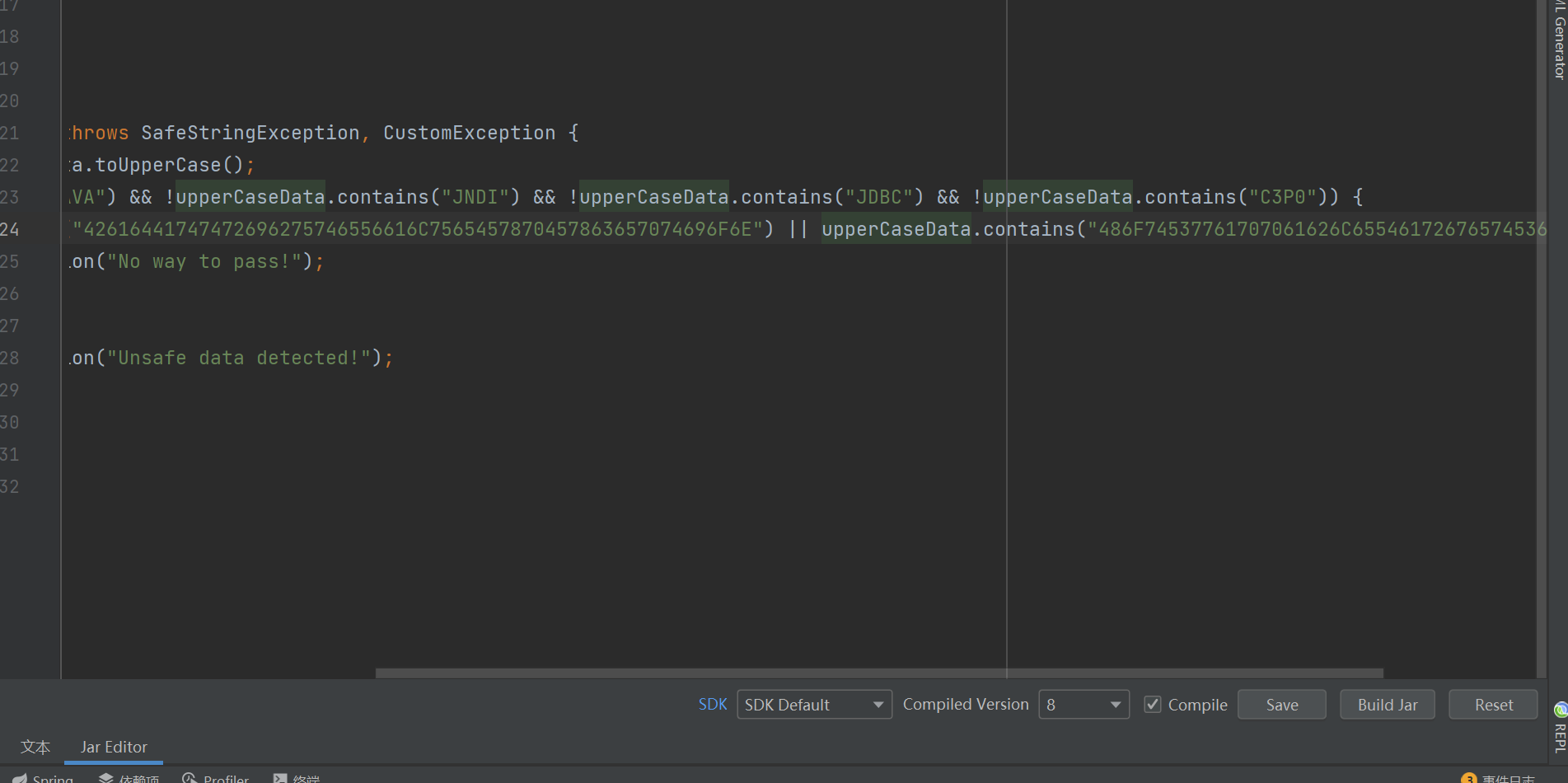The width and height of the screenshot is (1568, 783).
Task: Reset the Jar Editor changes
Action: coord(1493,705)
